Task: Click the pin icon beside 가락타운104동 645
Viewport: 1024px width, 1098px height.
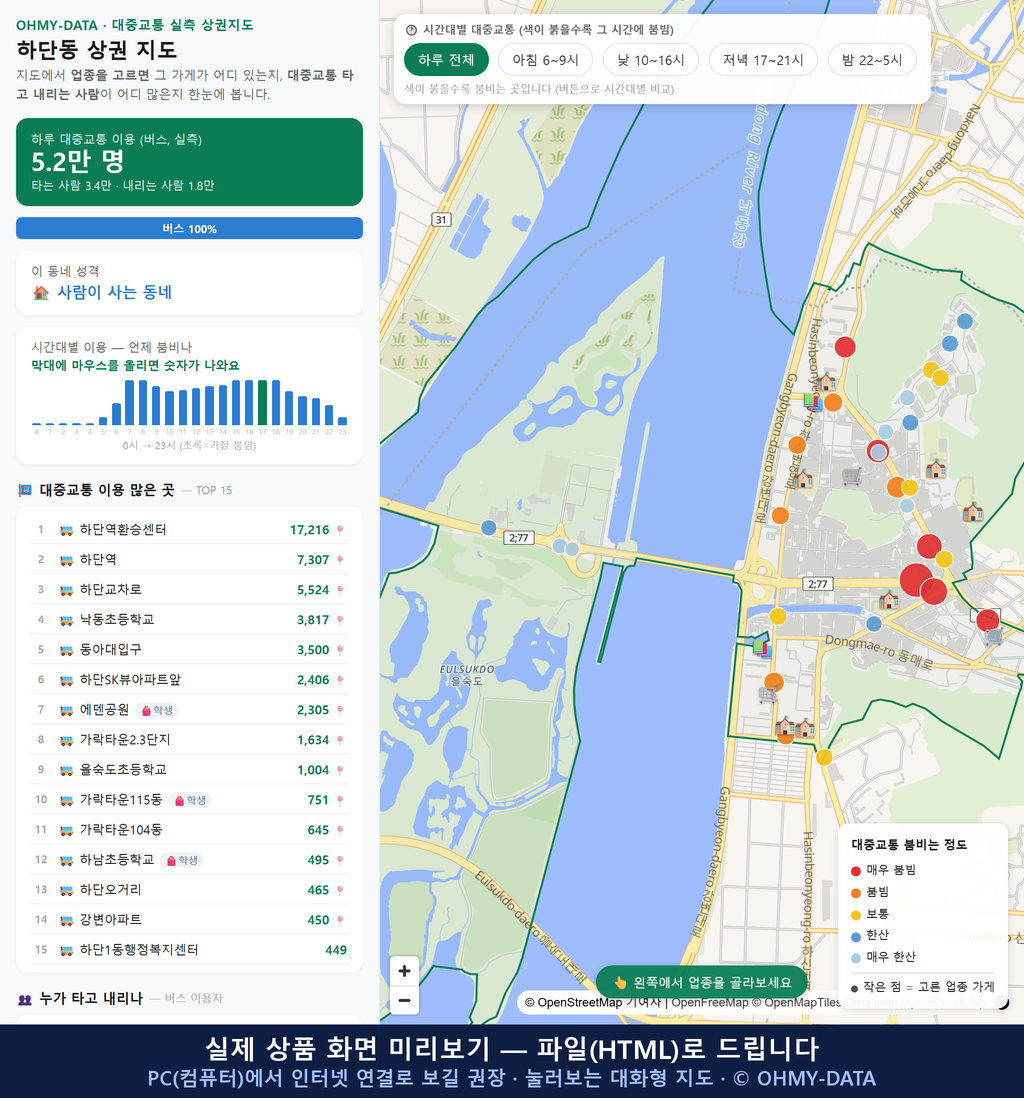Action: [x=340, y=831]
